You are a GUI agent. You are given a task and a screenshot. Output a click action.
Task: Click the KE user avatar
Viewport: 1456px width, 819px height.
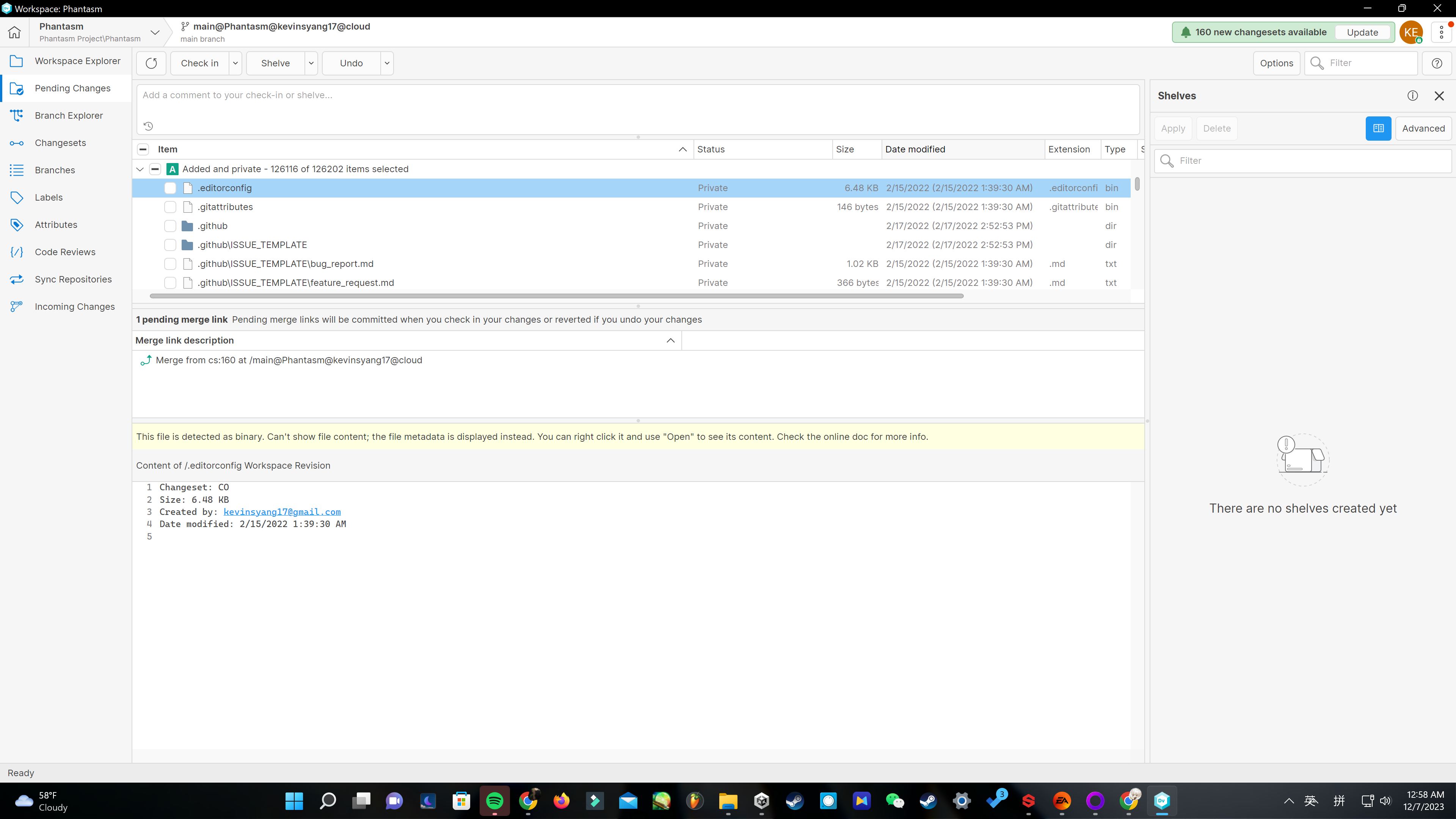click(1411, 32)
